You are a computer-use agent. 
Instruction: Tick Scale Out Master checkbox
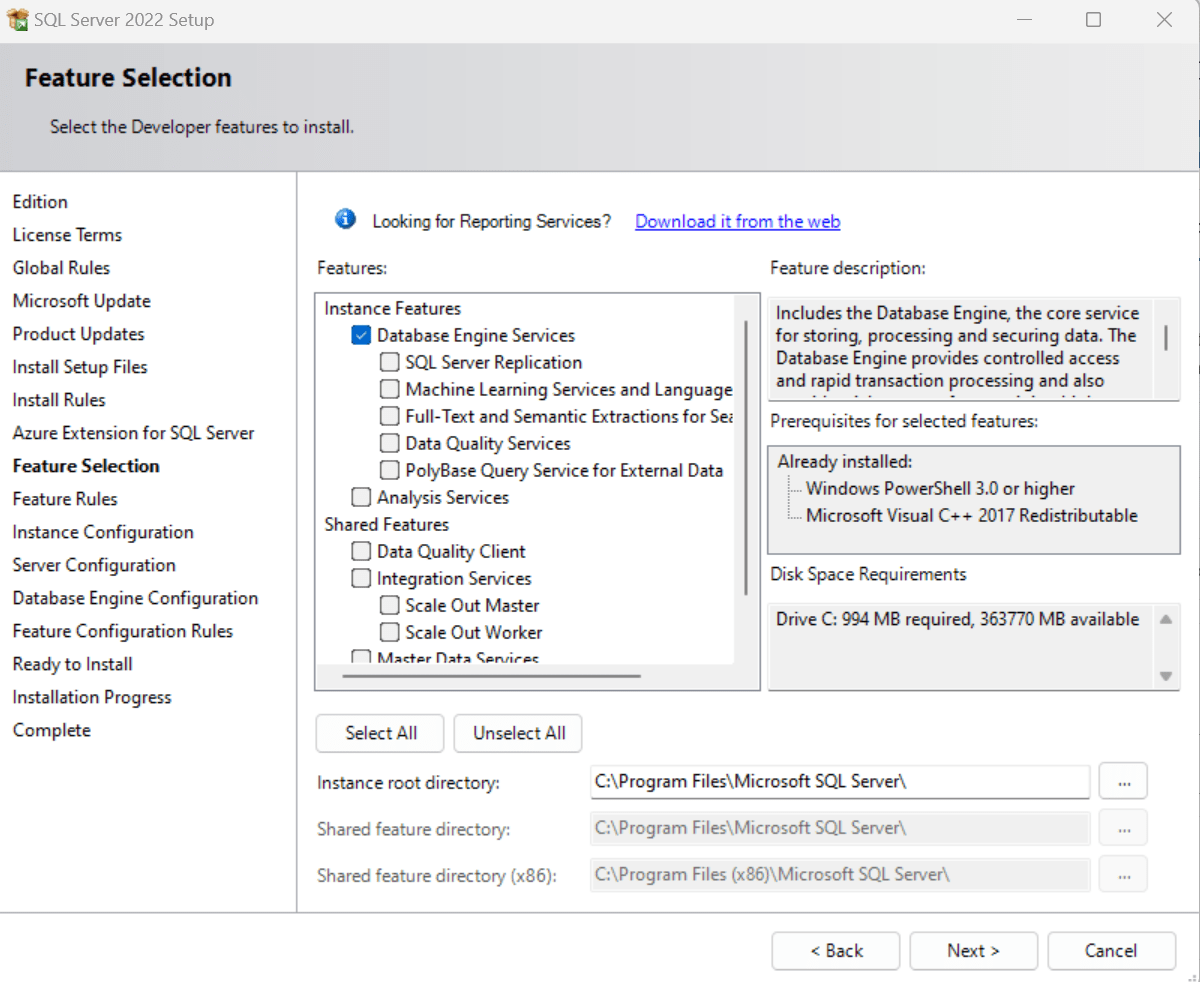pyautogui.click(x=389, y=606)
